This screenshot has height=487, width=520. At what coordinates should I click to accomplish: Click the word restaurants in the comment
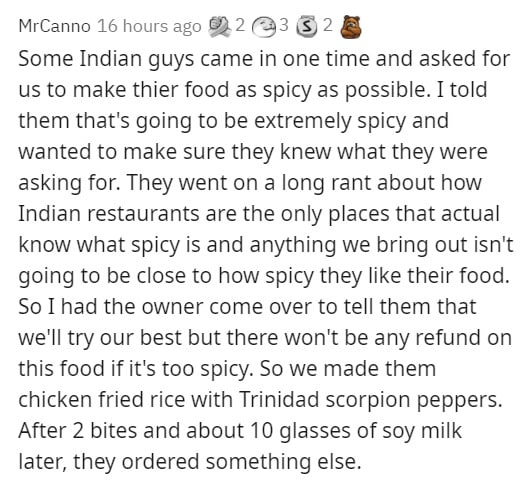point(143,214)
